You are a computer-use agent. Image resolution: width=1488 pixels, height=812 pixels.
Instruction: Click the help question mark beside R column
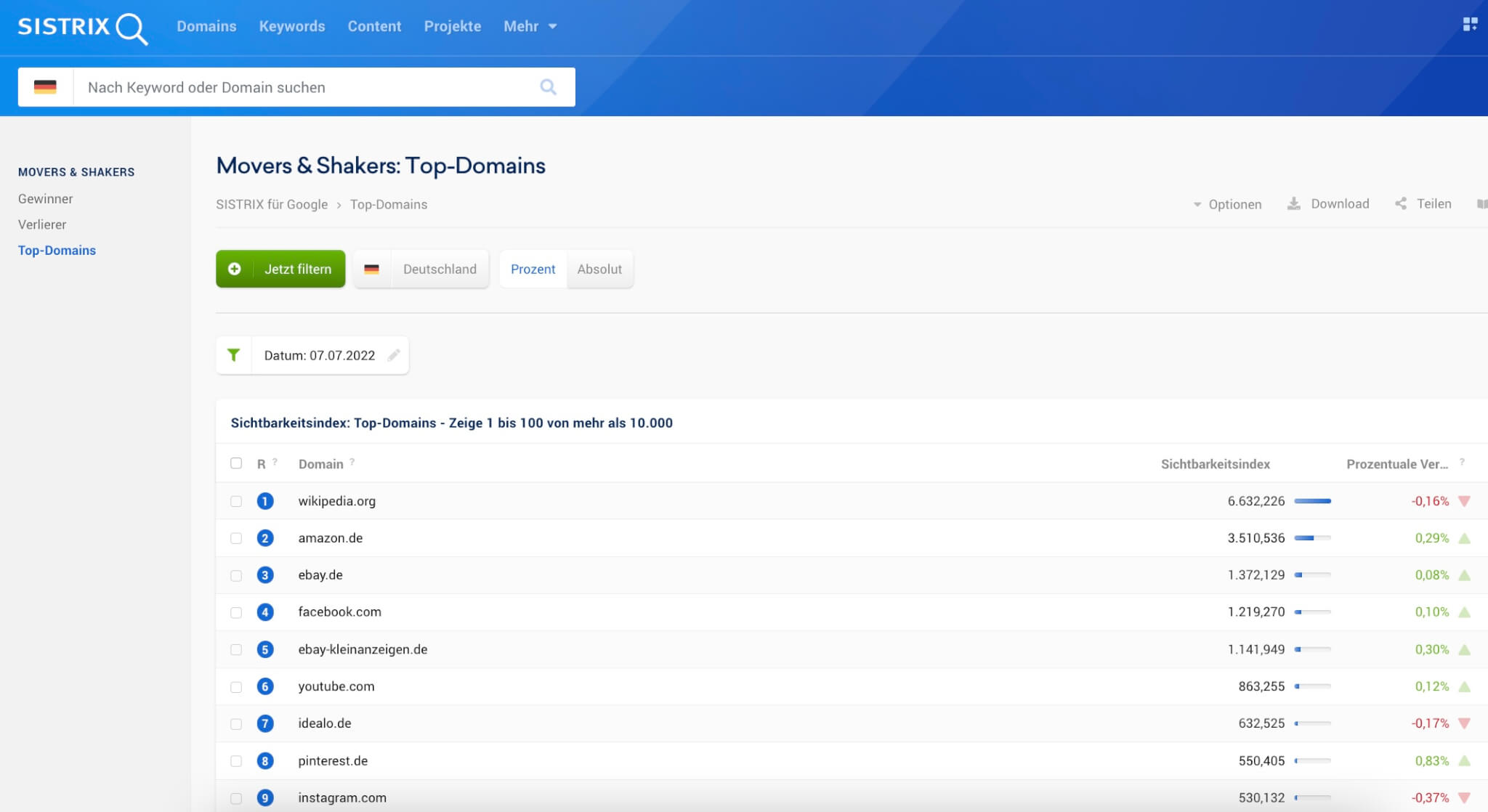pyautogui.click(x=275, y=461)
